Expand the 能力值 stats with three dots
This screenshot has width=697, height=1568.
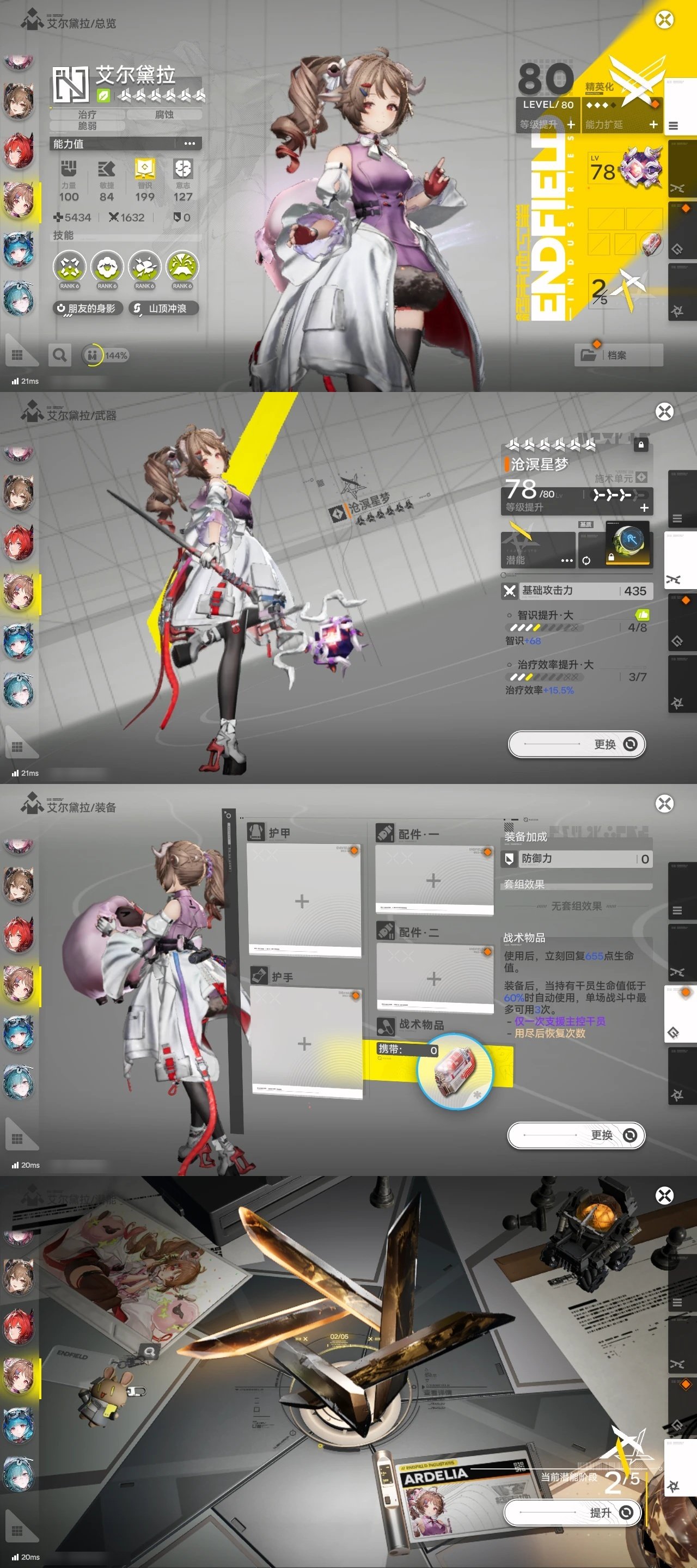tap(189, 144)
